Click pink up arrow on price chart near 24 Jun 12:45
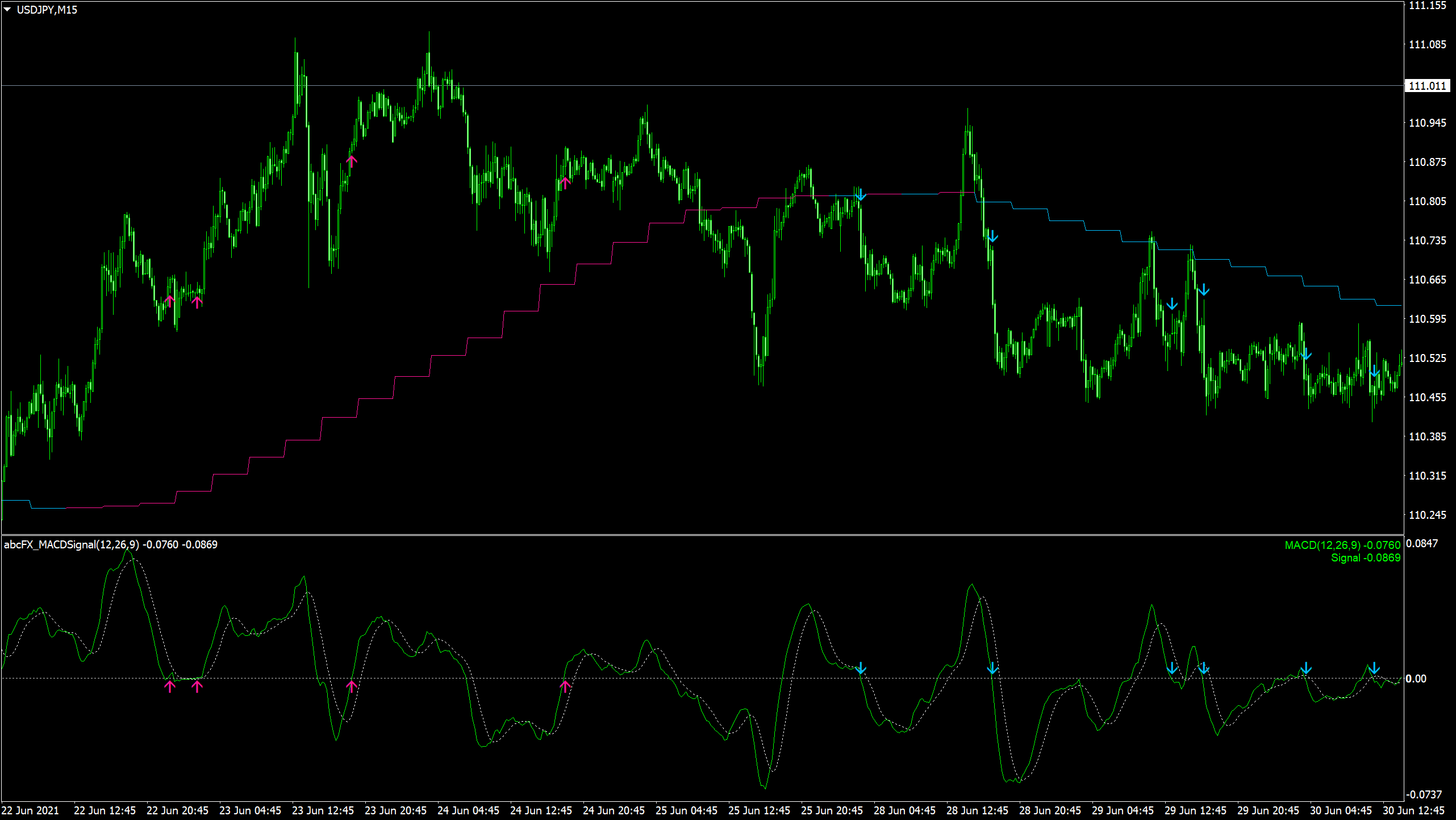This screenshot has height=820, width=1456. tap(565, 182)
